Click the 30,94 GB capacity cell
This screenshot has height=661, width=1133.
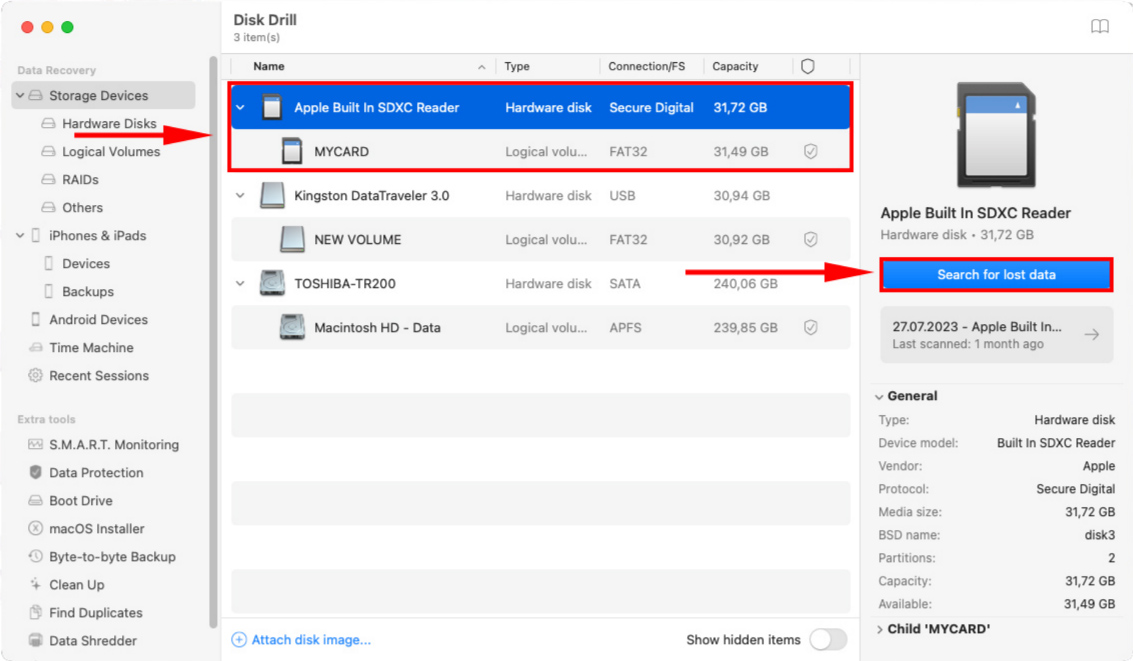[x=741, y=196]
